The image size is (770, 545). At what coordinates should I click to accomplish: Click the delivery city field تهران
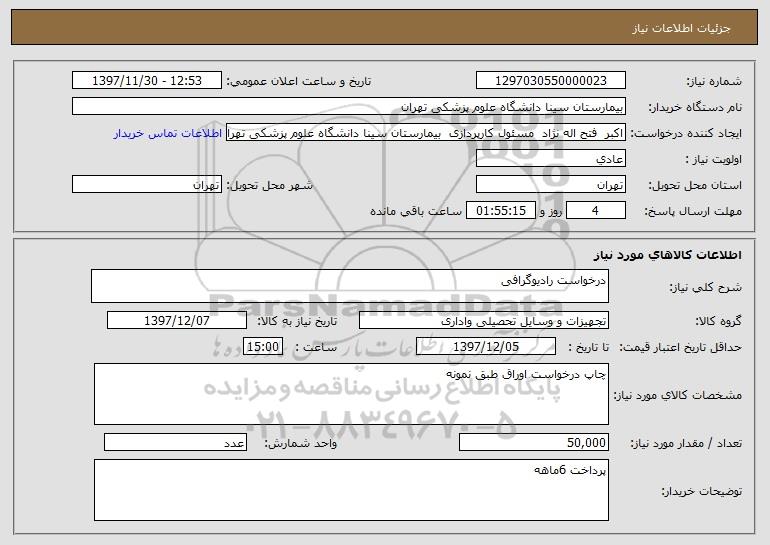click(x=147, y=185)
